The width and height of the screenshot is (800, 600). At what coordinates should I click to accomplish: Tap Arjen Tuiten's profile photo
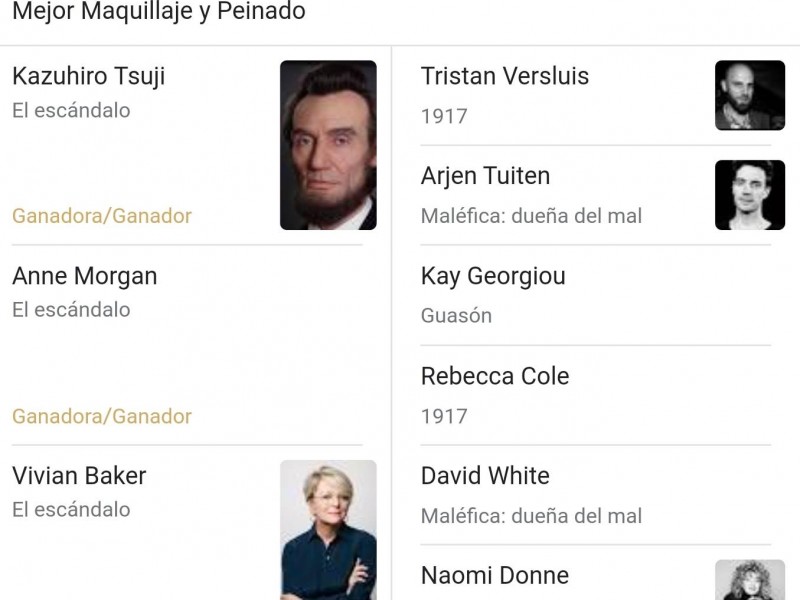[749, 195]
